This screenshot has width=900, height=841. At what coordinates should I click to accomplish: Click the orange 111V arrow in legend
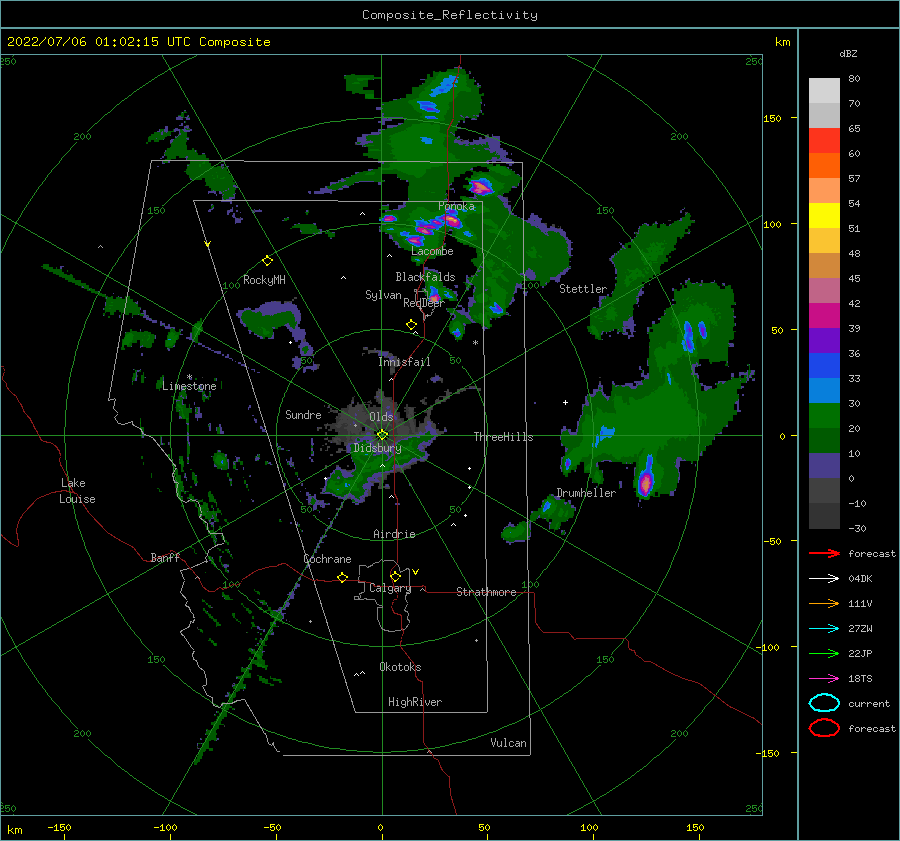coord(824,603)
